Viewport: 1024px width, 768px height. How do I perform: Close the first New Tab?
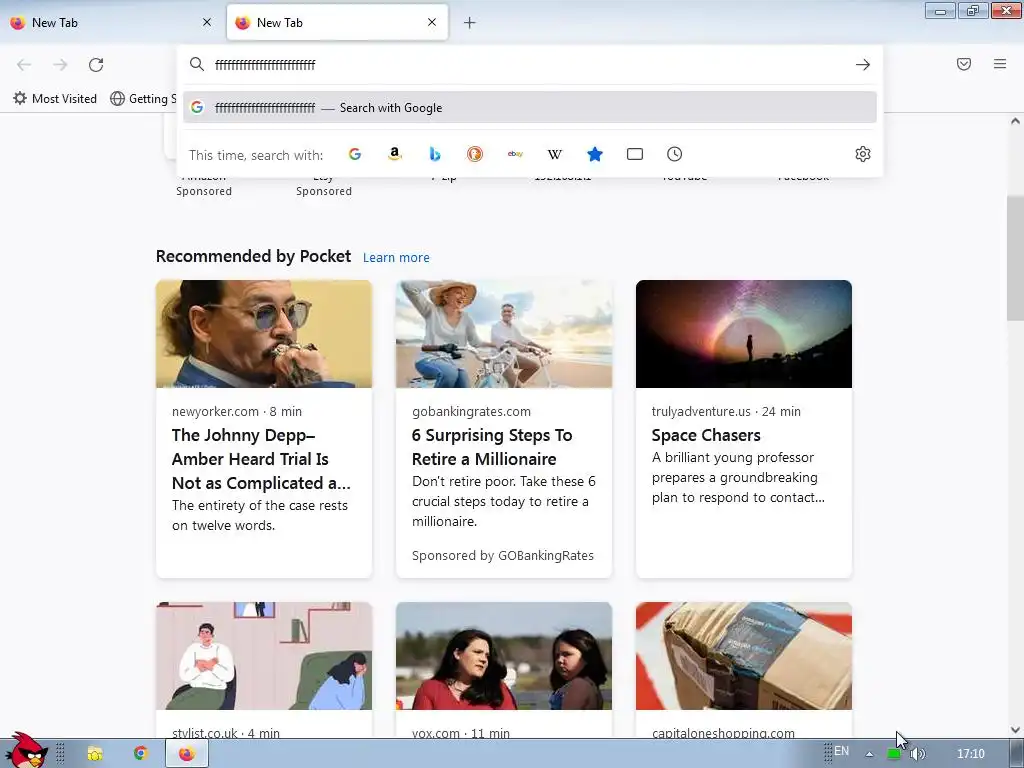pos(207,22)
